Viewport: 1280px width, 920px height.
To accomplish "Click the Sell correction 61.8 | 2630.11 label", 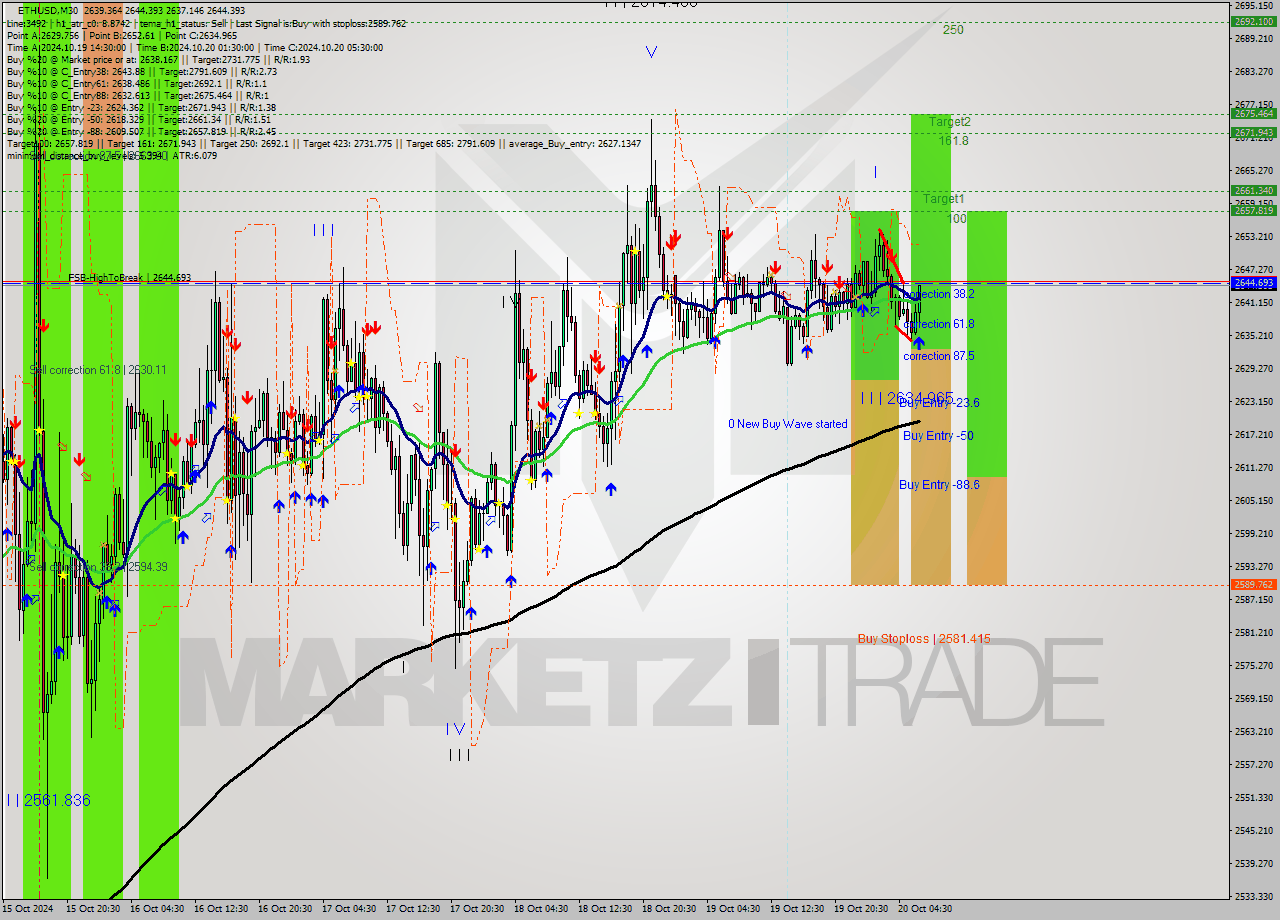I will tap(98, 370).
